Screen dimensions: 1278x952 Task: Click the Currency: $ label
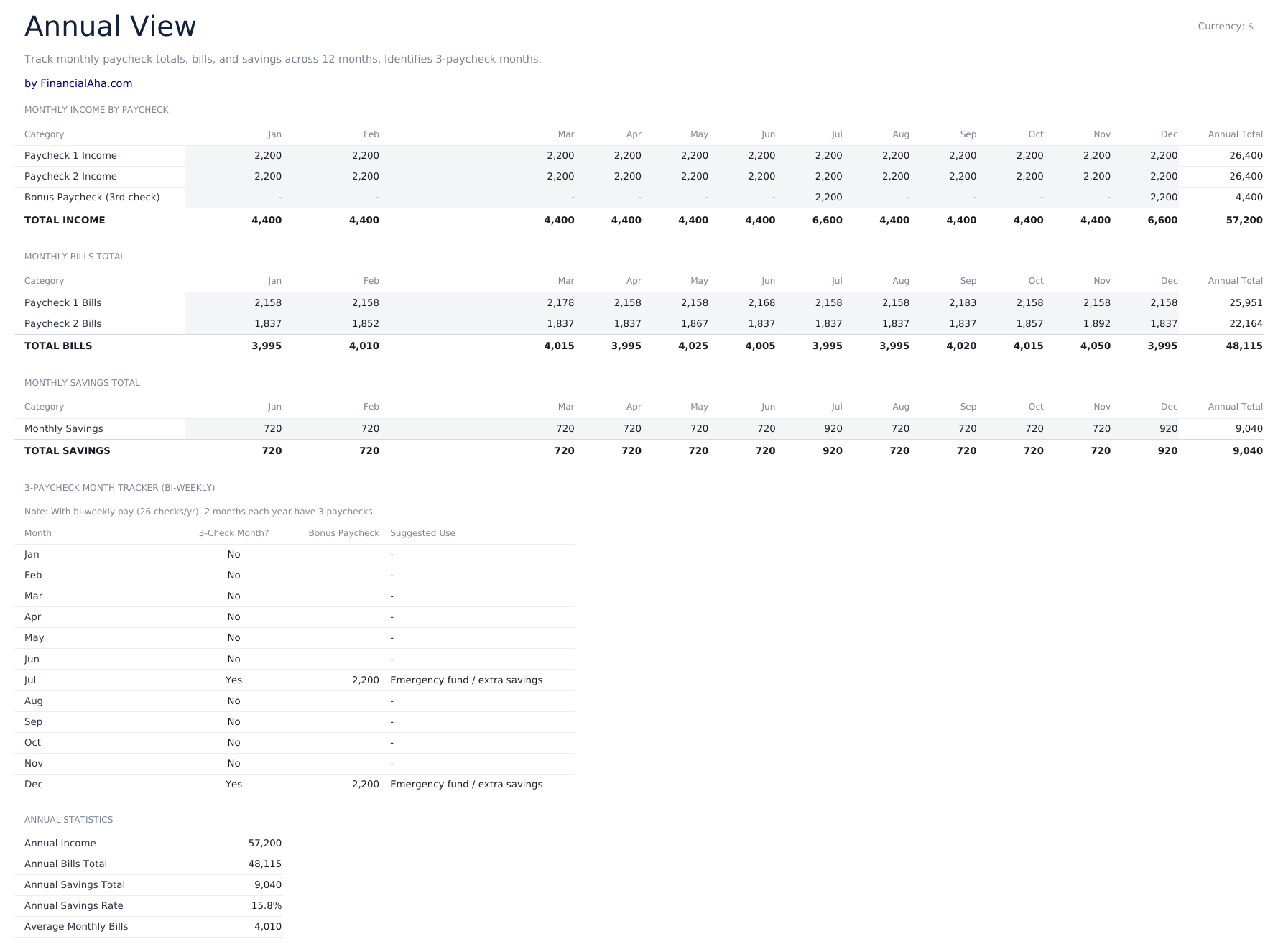(x=1226, y=27)
